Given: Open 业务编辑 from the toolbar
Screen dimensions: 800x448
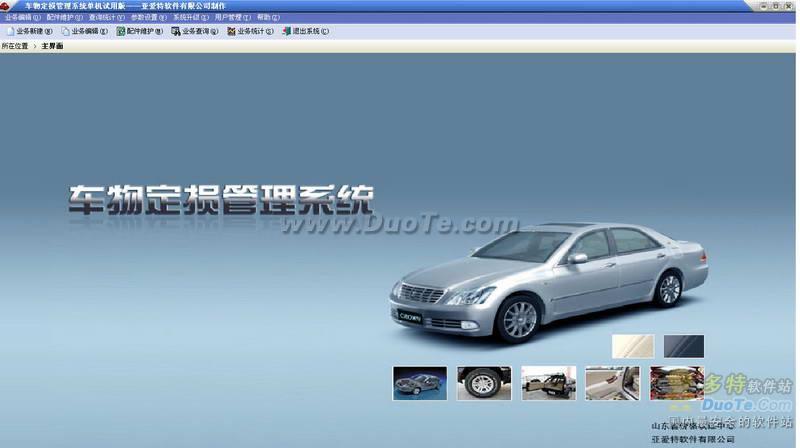Looking at the screenshot, I should click(85, 31).
